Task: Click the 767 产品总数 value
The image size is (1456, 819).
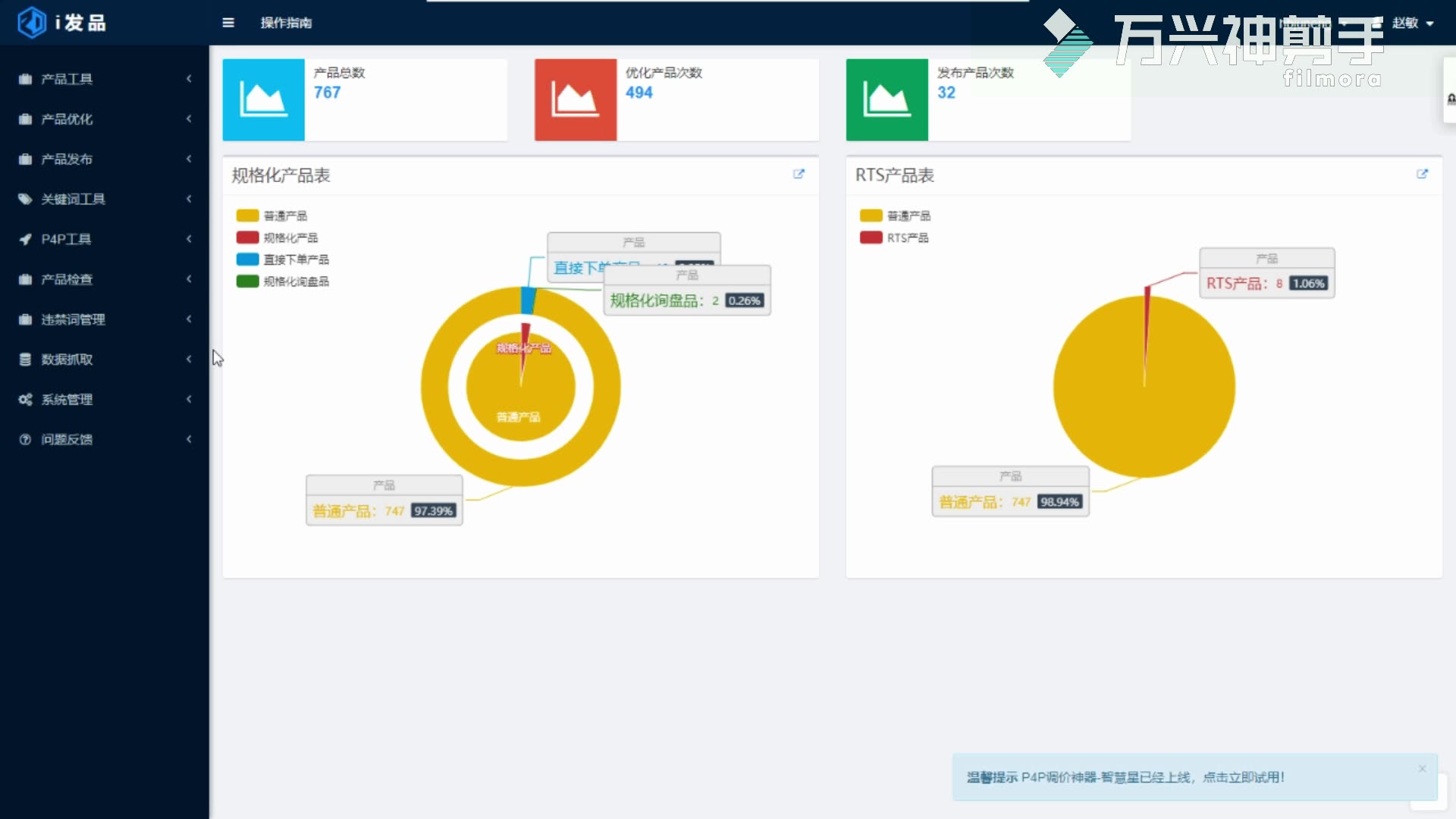Action: click(328, 93)
